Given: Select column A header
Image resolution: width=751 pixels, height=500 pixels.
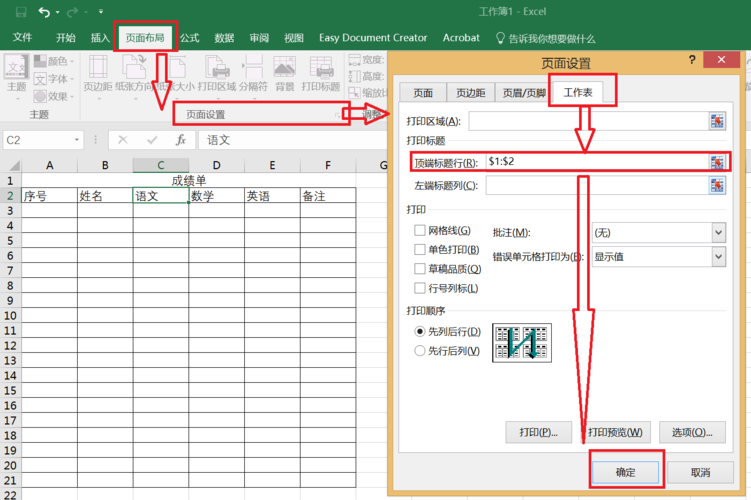Looking at the screenshot, I should coord(49,165).
